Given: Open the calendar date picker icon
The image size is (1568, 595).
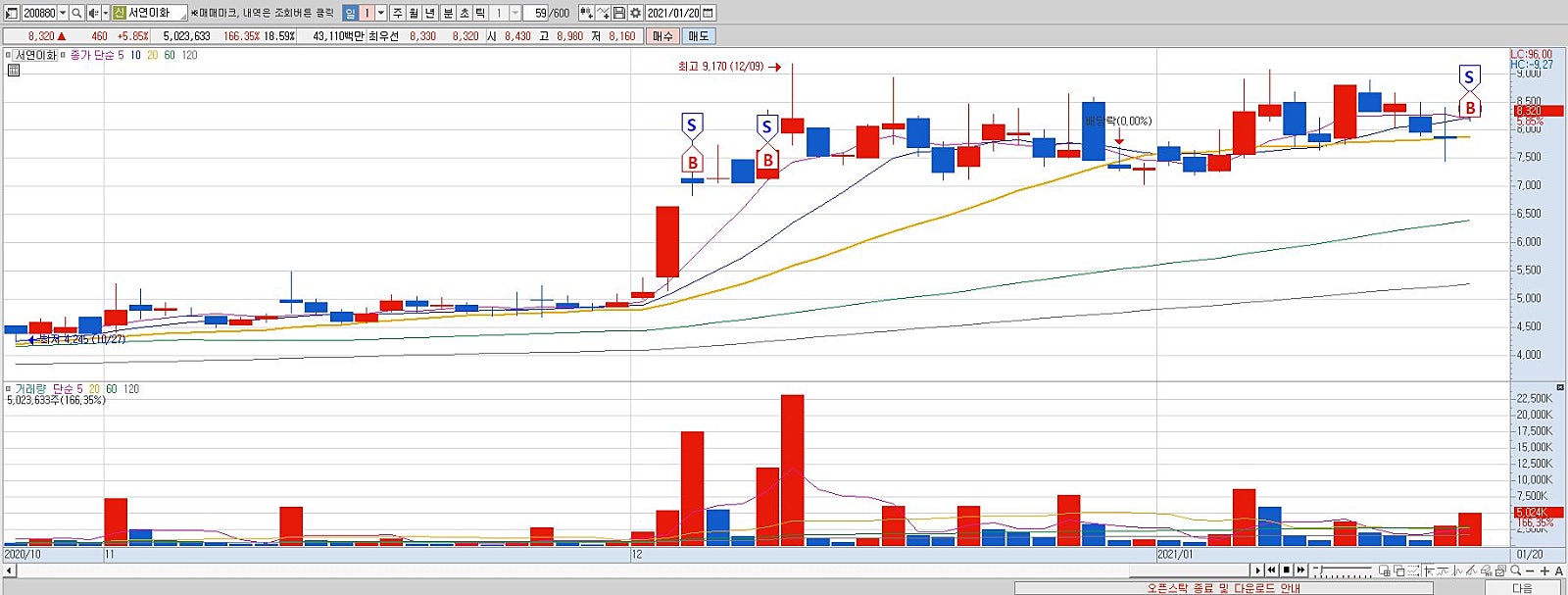Looking at the screenshot, I should 709,13.
